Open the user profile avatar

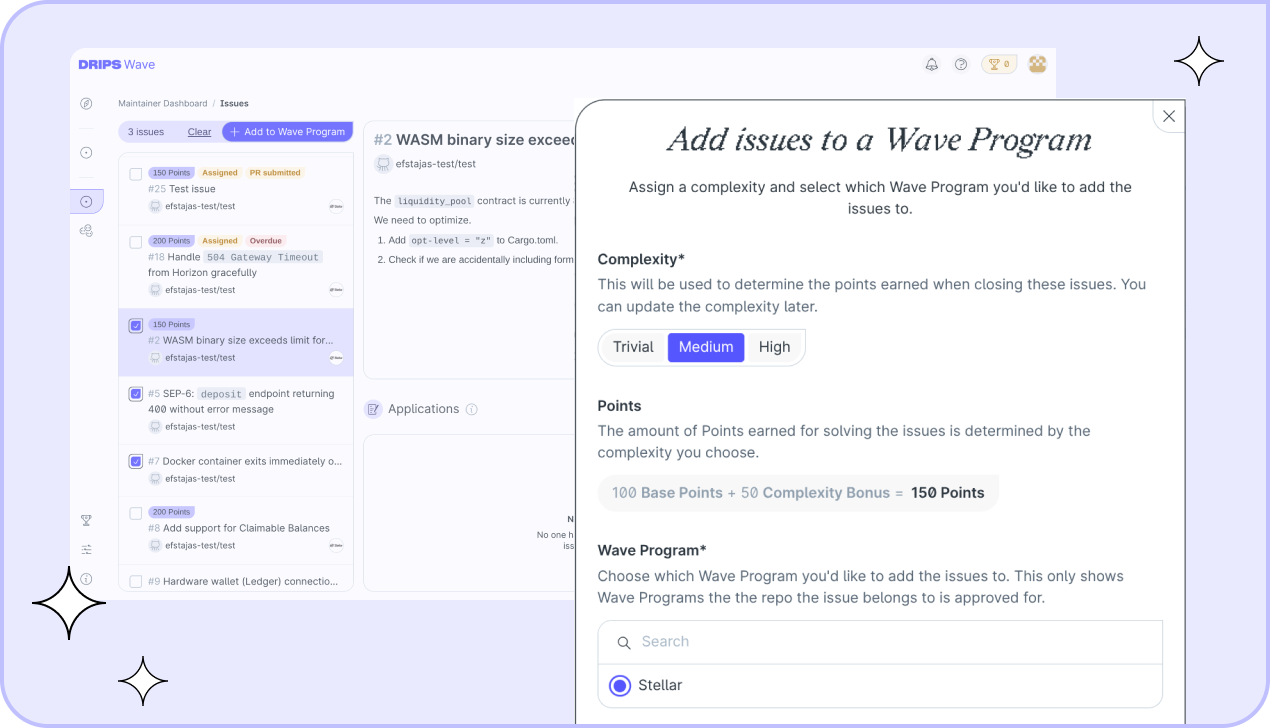pyautogui.click(x=1038, y=64)
